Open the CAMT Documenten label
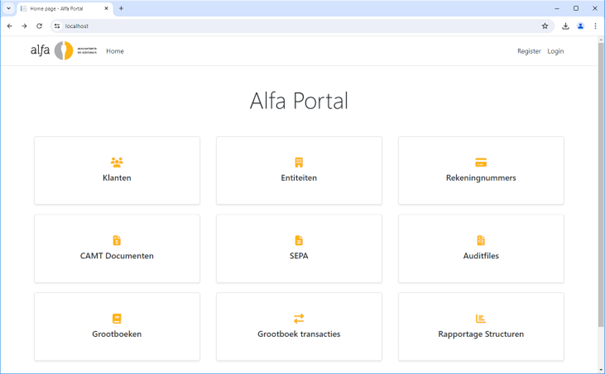Screen dimensions: 605x374 [x=117, y=256]
